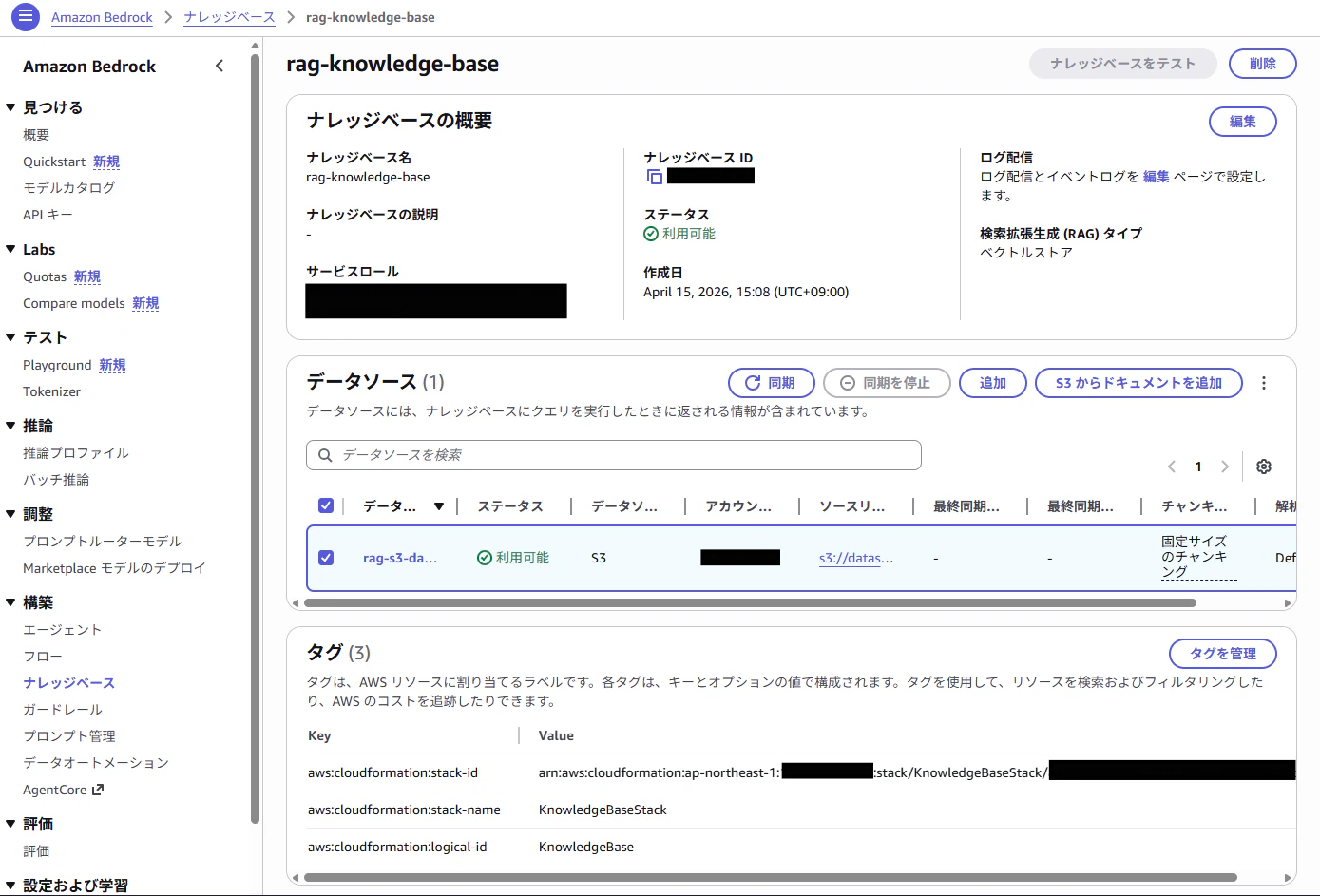Image resolution: width=1320 pixels, height=896 pixels.
Task: Open the data source more actions menu
Action: coord(1264,383)
